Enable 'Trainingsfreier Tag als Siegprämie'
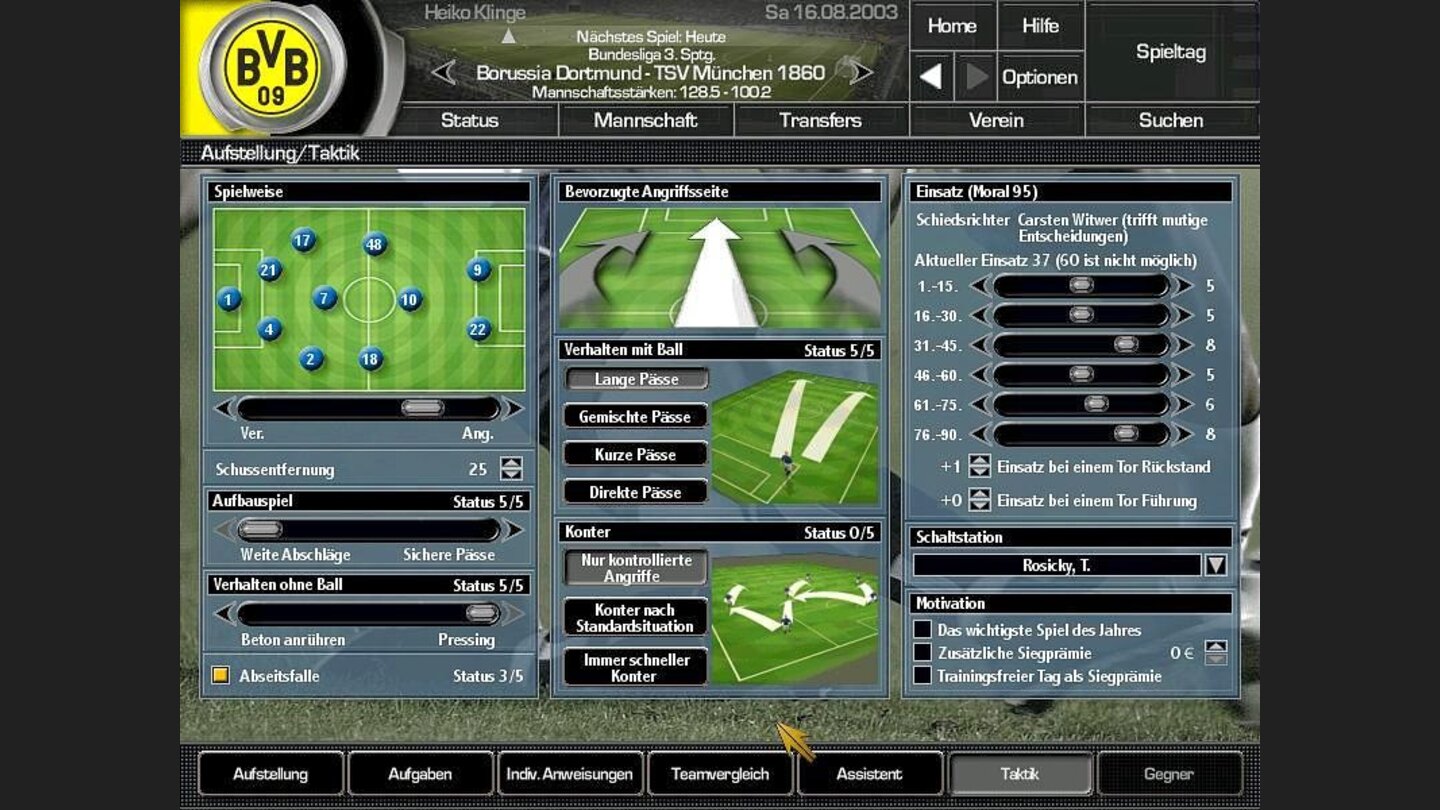This screenshot has width=1440, height=810. (x=921, y=677)
